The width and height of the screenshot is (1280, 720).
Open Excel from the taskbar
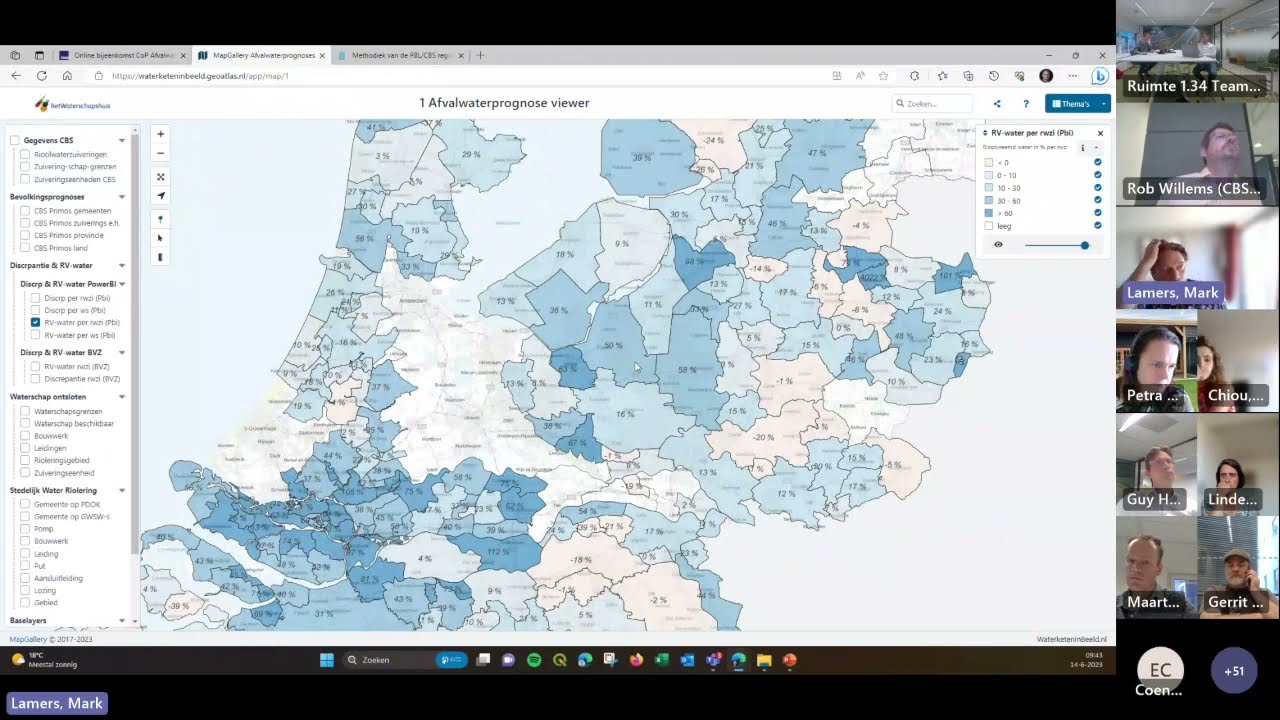(661, 660)
